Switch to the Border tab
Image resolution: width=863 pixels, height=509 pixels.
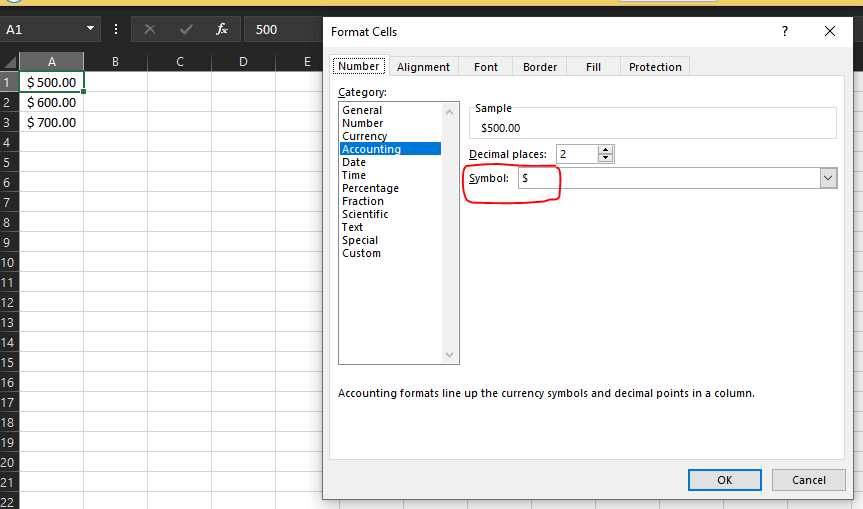[539, 67]
